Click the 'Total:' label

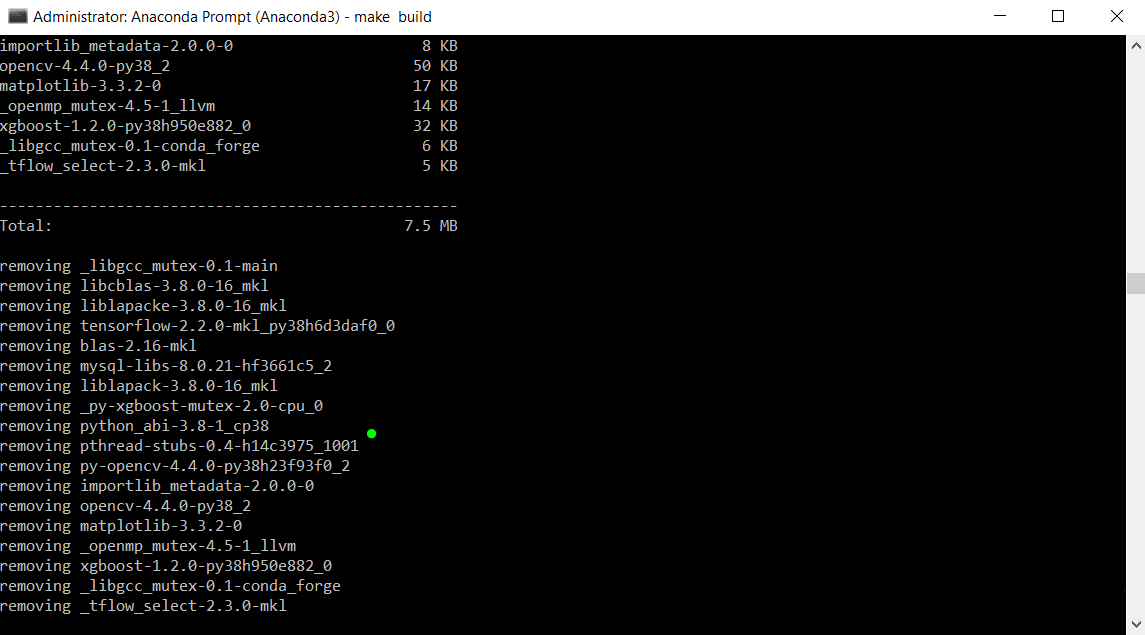click(x=26, y=226)
